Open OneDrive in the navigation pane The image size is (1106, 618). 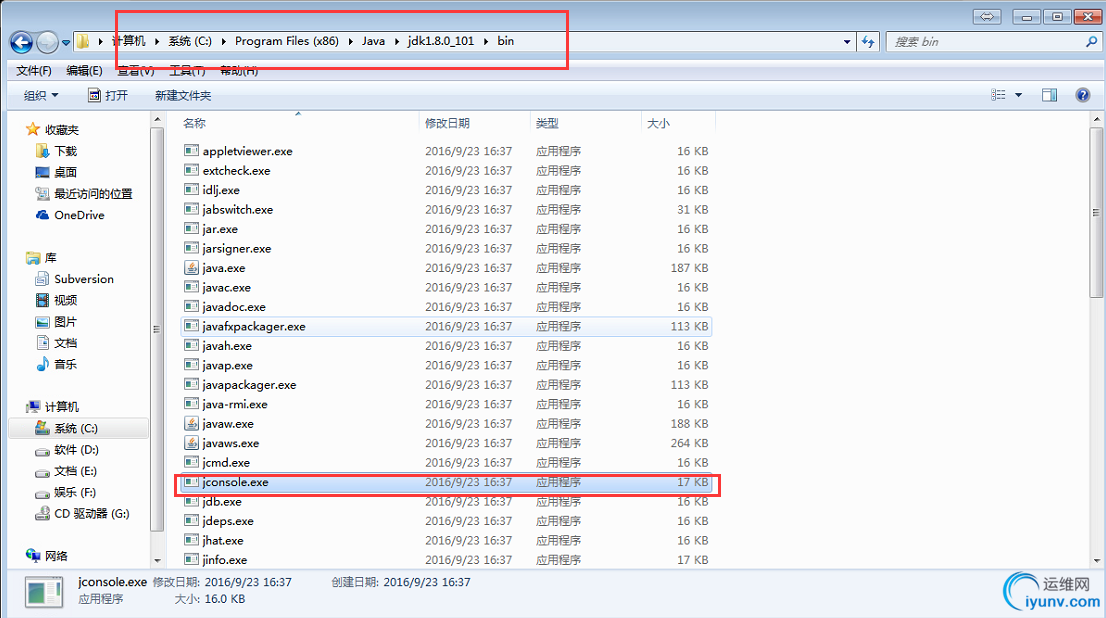(71, 215)
